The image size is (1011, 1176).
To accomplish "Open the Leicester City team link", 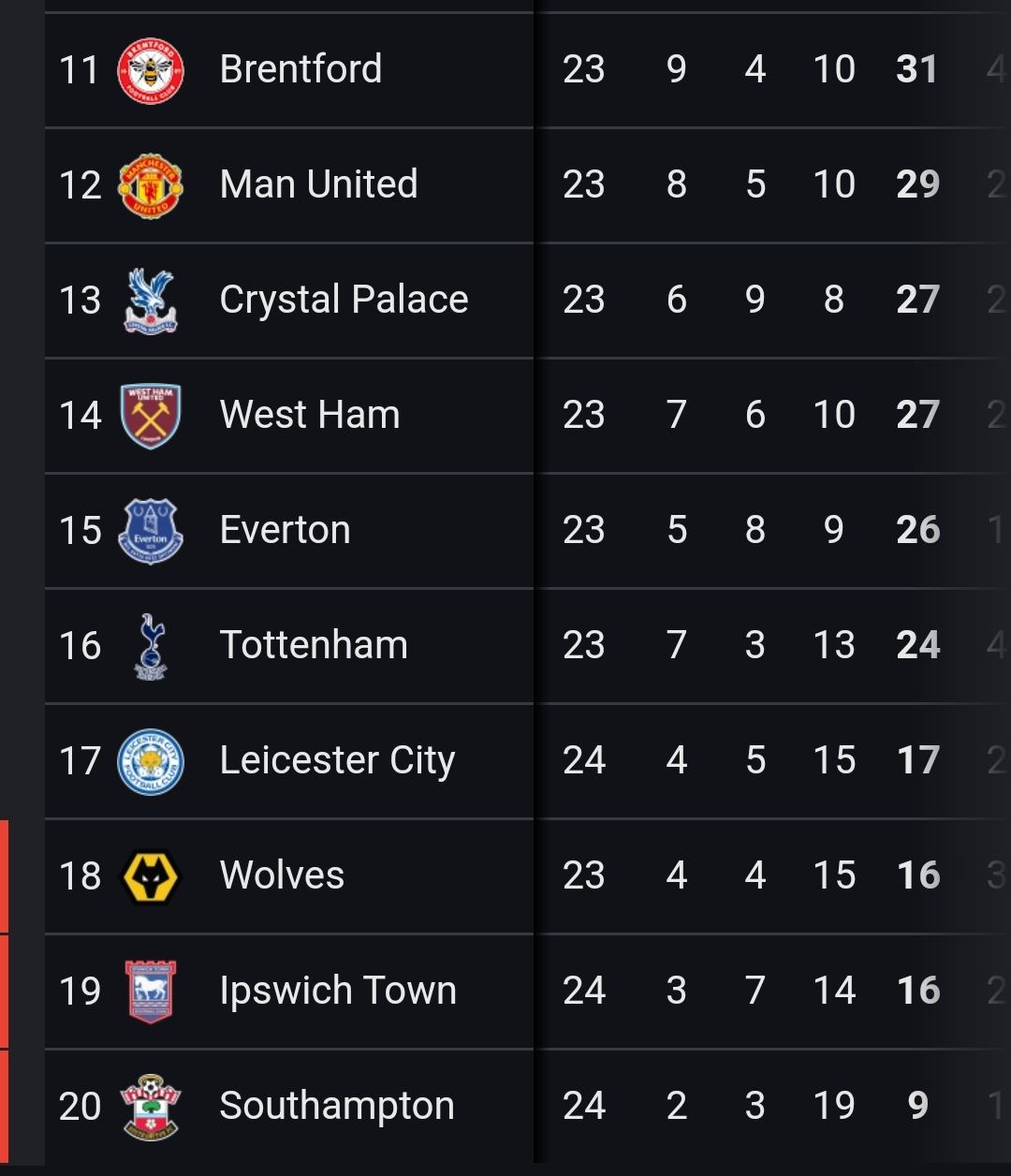I will click(x=337, y=760).
